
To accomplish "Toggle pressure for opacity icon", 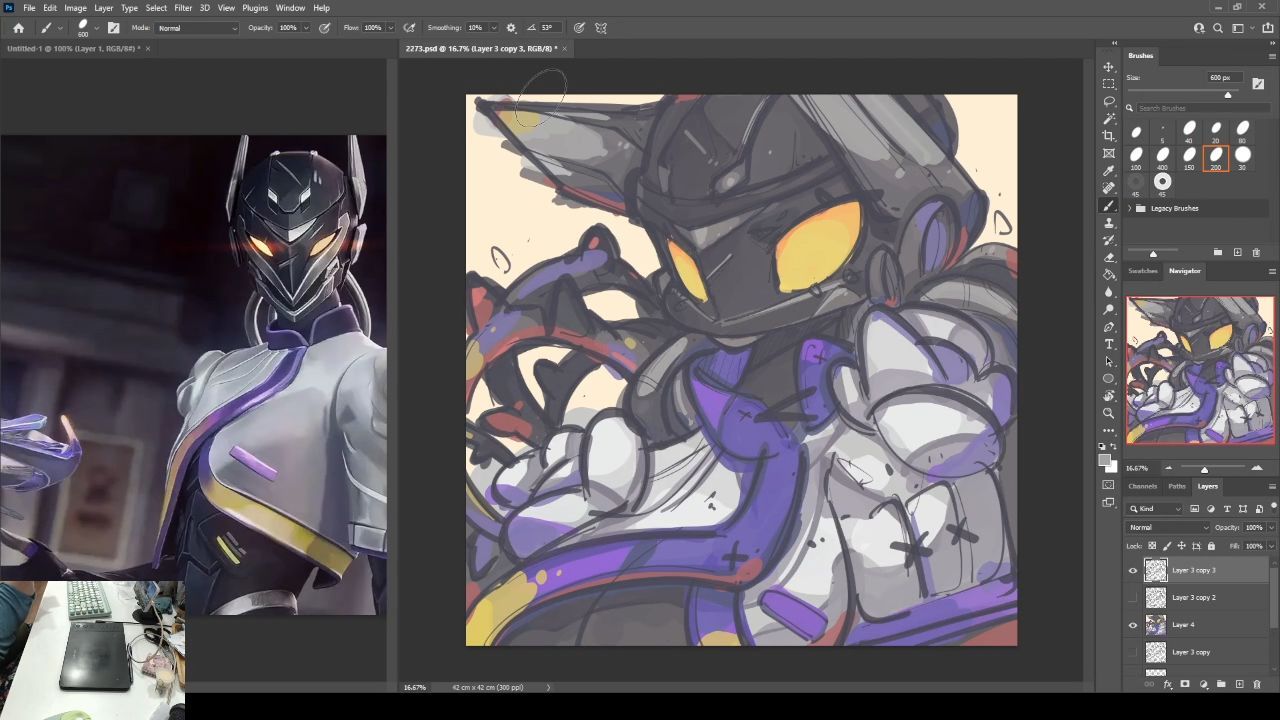I will [325, 28].
